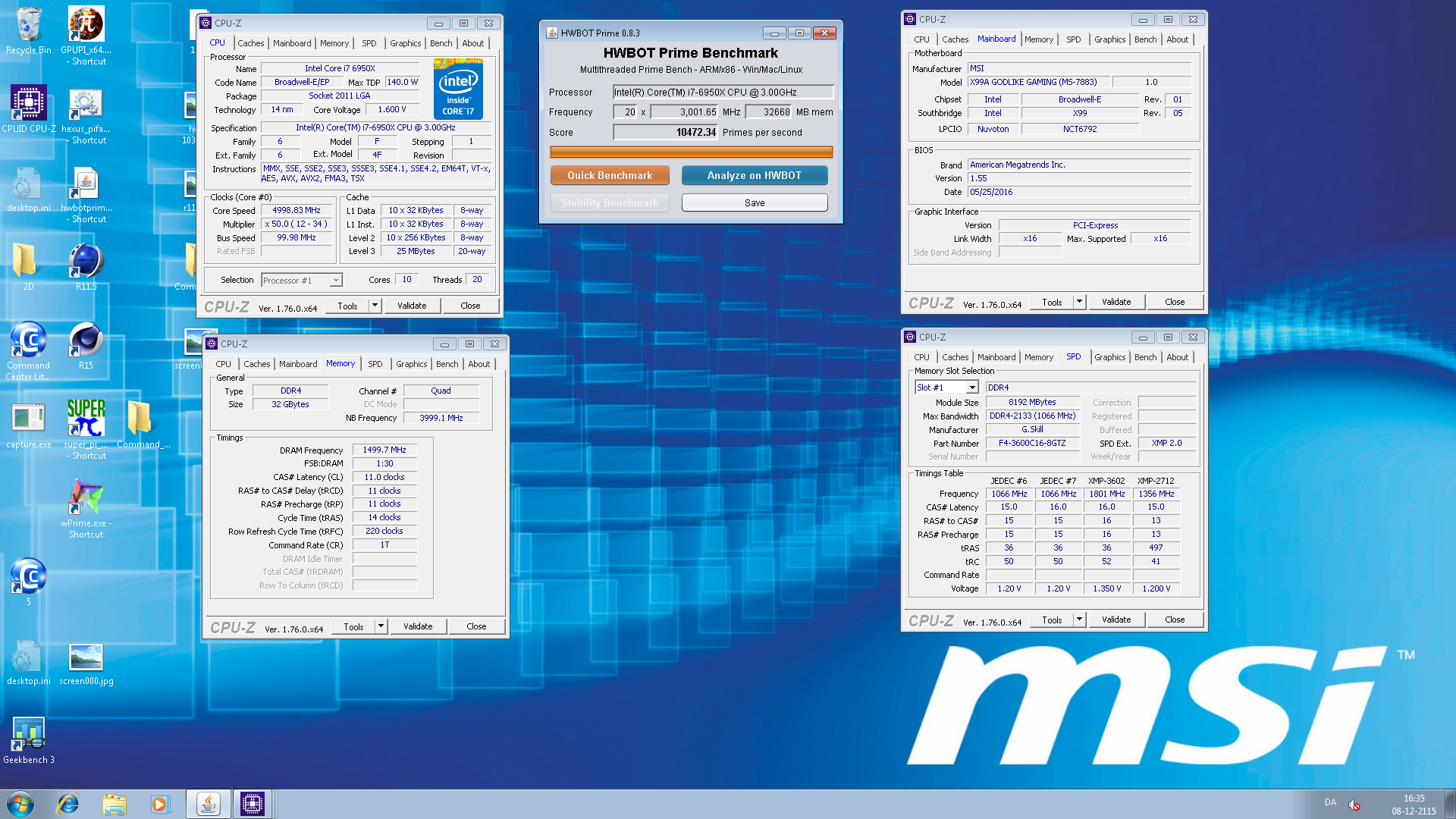Click Part Number F4-3600C16-8GTZ
The width and height of the screenshot is (1456, 819).
pos(1032,444)
